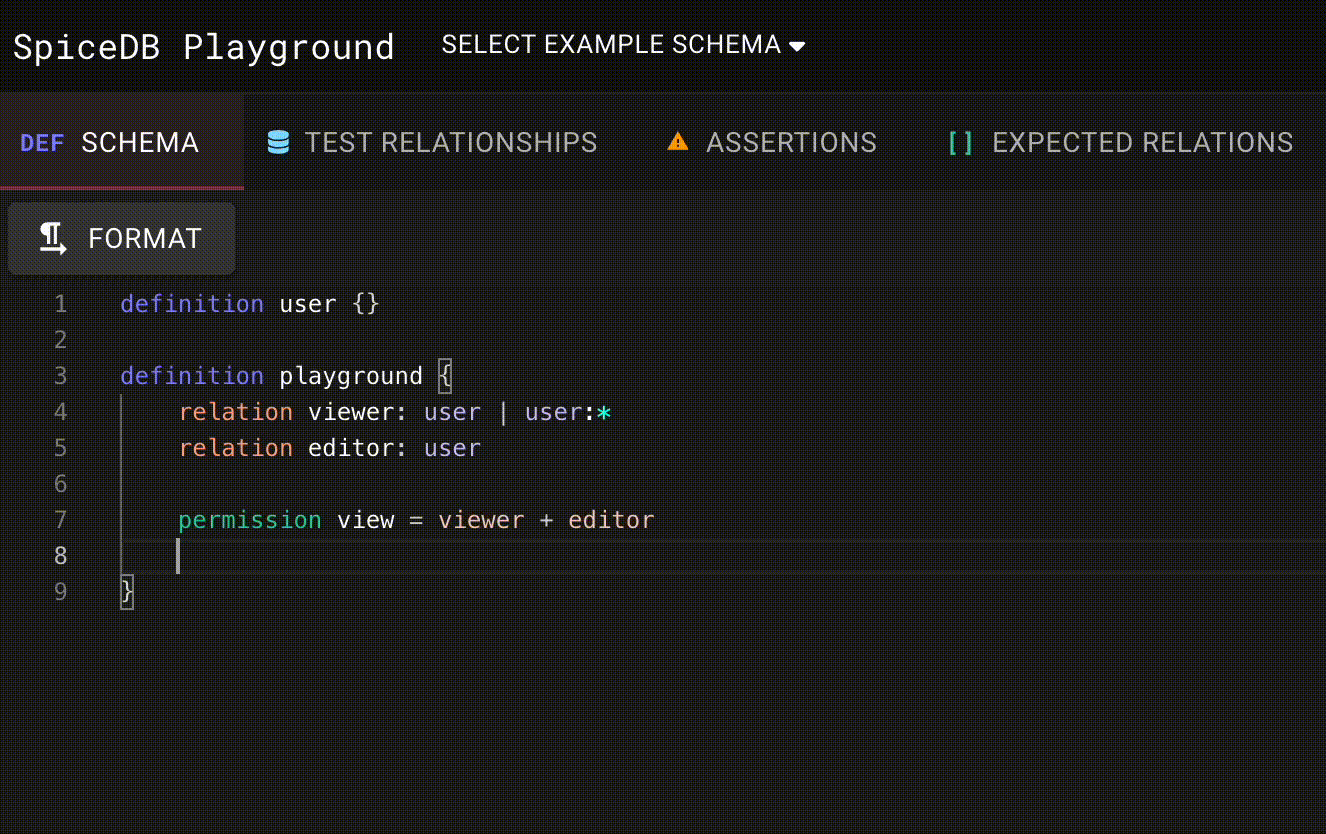Click the word permission on line 7
The height and width of the screenshot is (834, 1326).
click(249, 520)
